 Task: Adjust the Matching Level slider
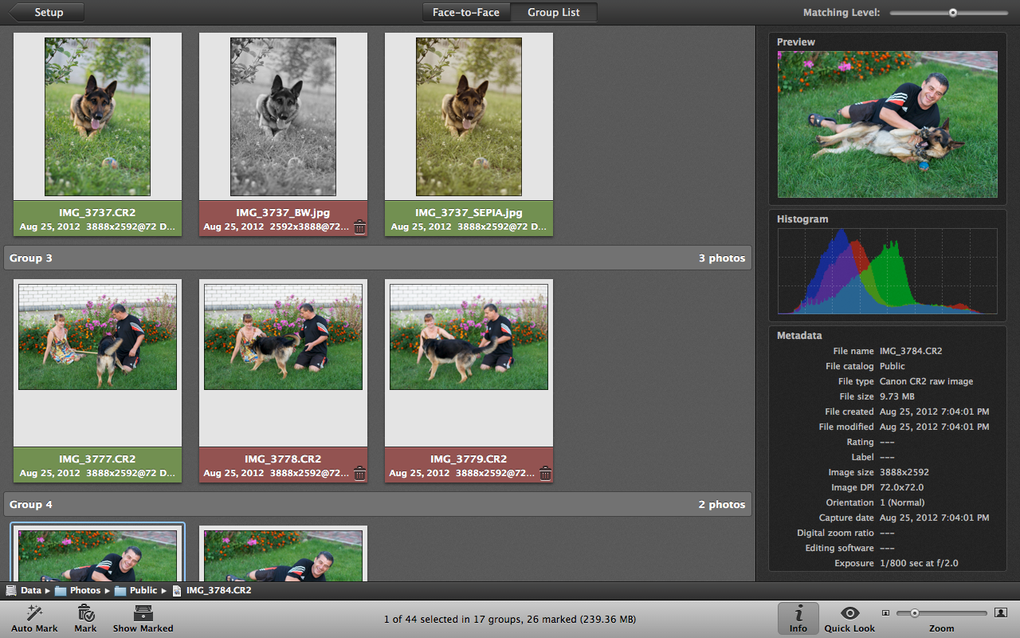pos(952,12)
